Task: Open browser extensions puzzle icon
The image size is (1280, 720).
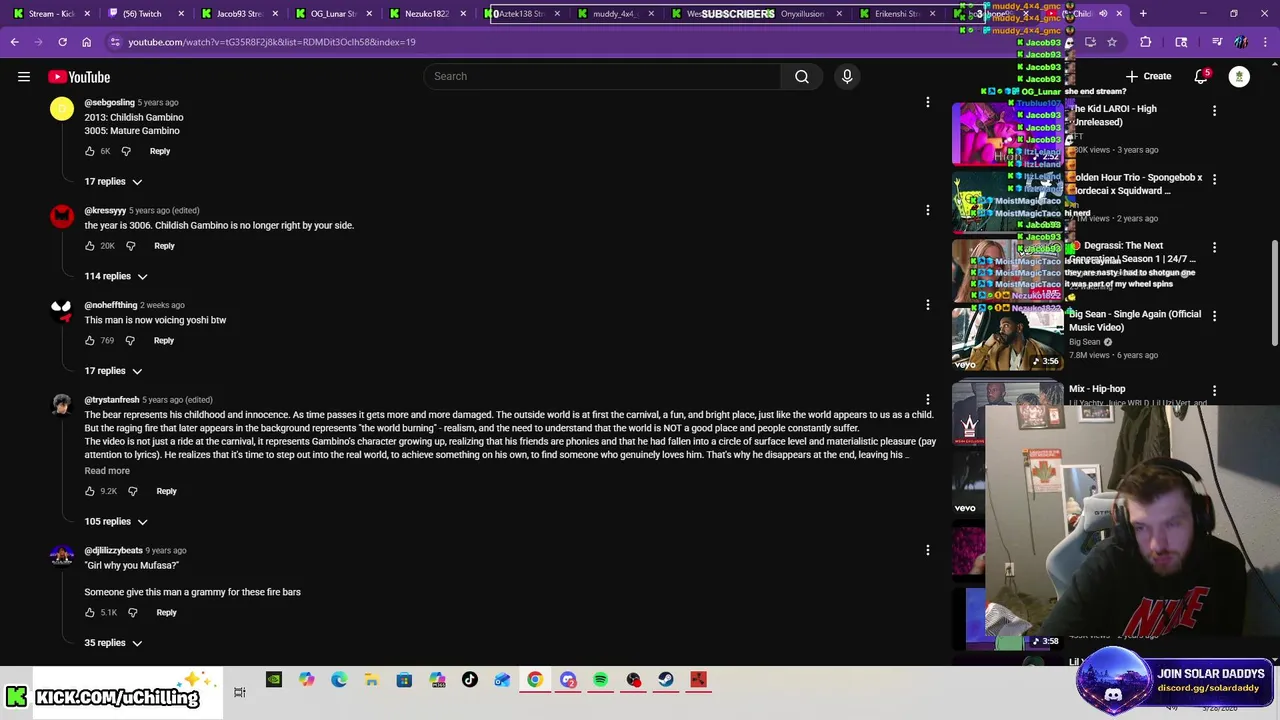Action: click(1146, 42)
